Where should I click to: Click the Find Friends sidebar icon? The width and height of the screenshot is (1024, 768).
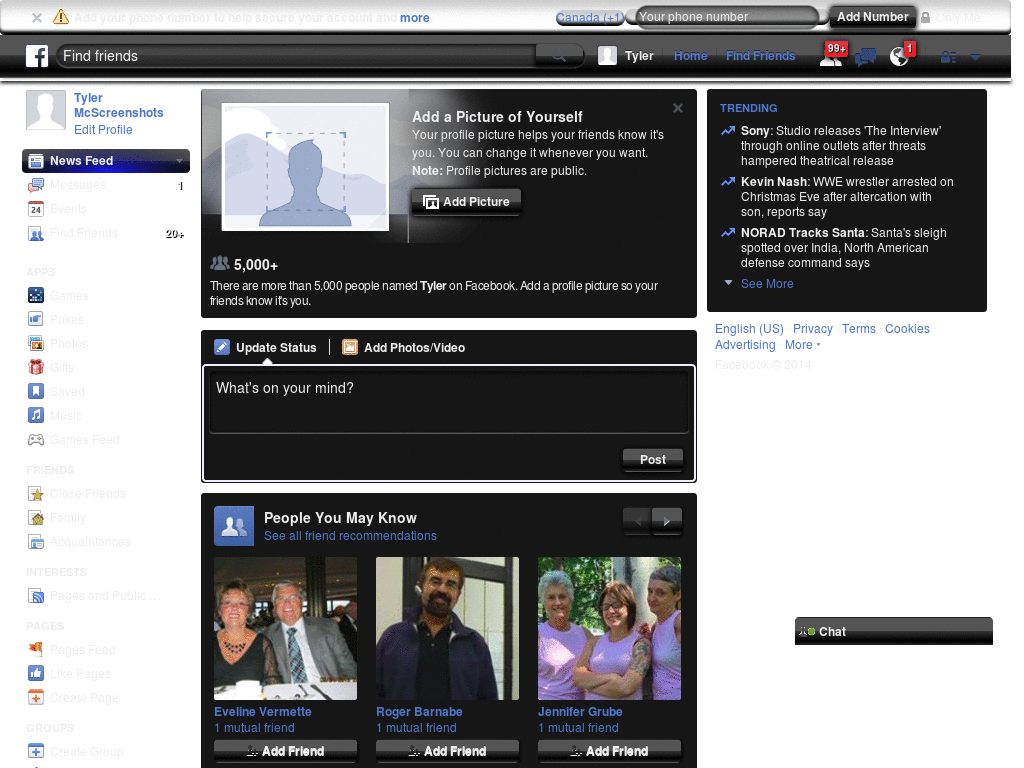point(36,233)
